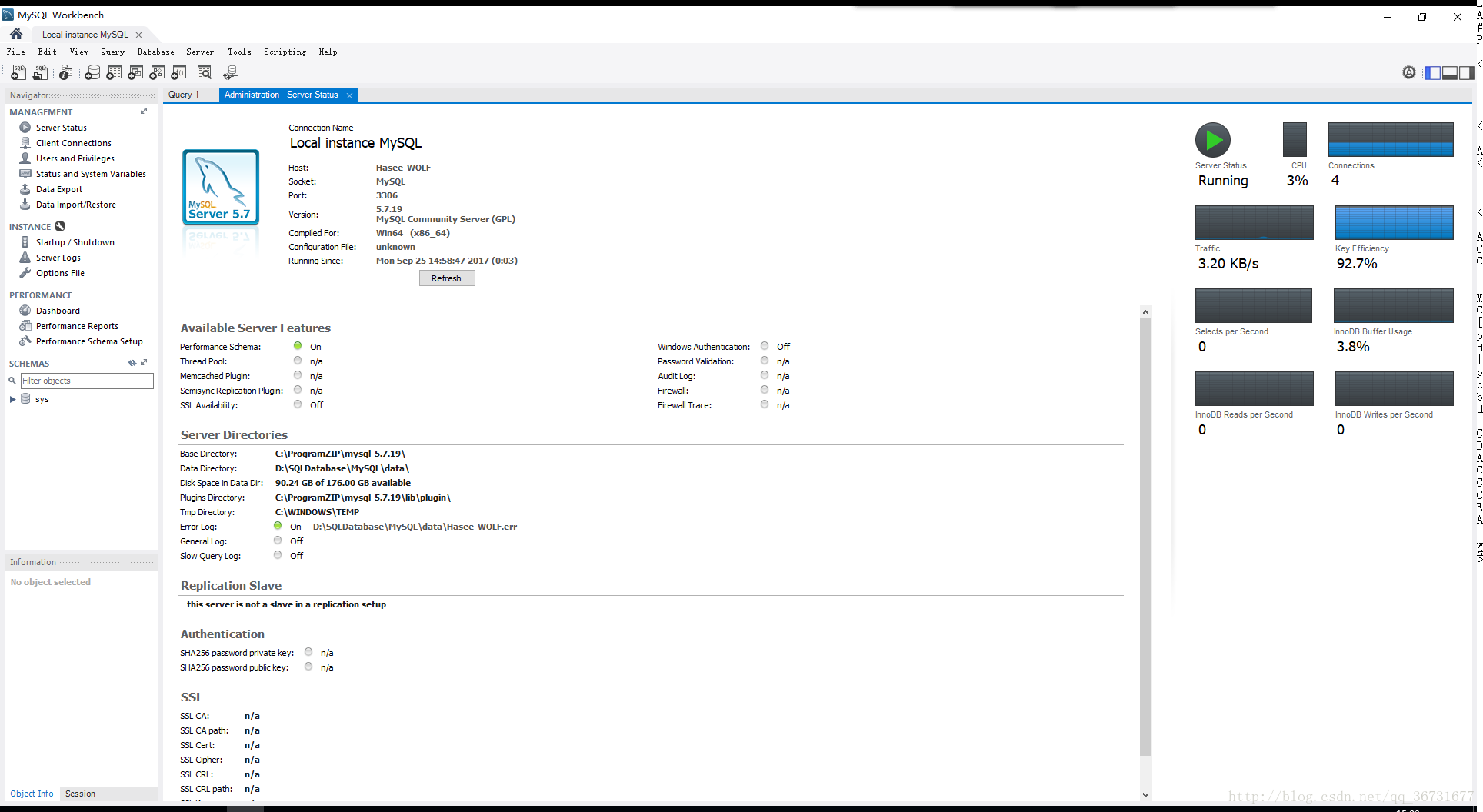Open Performance Reports

point(77,326)
